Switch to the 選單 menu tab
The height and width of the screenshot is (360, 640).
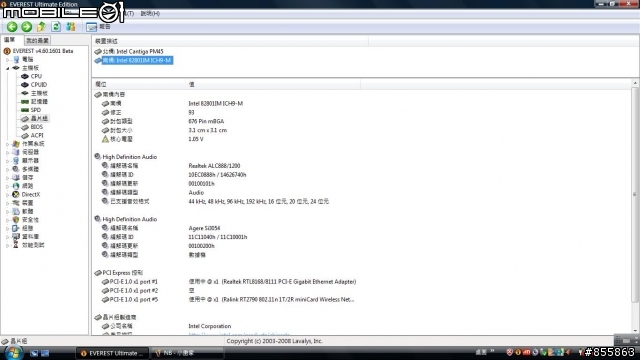tap(9, 40)
